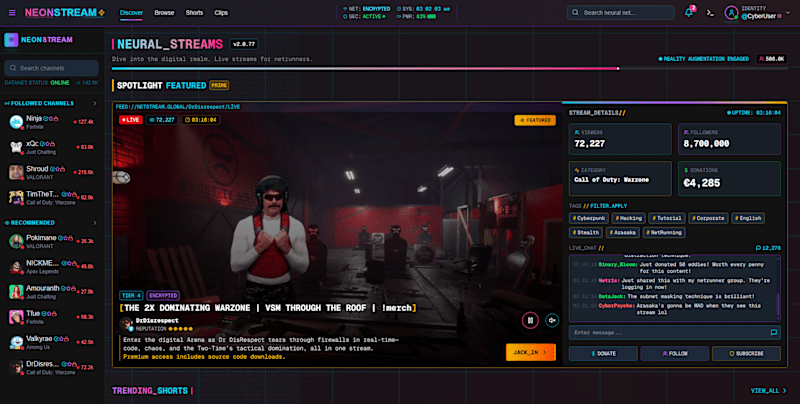Click the Call of Duty: Warzone category card
Image resolution: width=800 pixels, height=404 pixels.
[620, 179]
